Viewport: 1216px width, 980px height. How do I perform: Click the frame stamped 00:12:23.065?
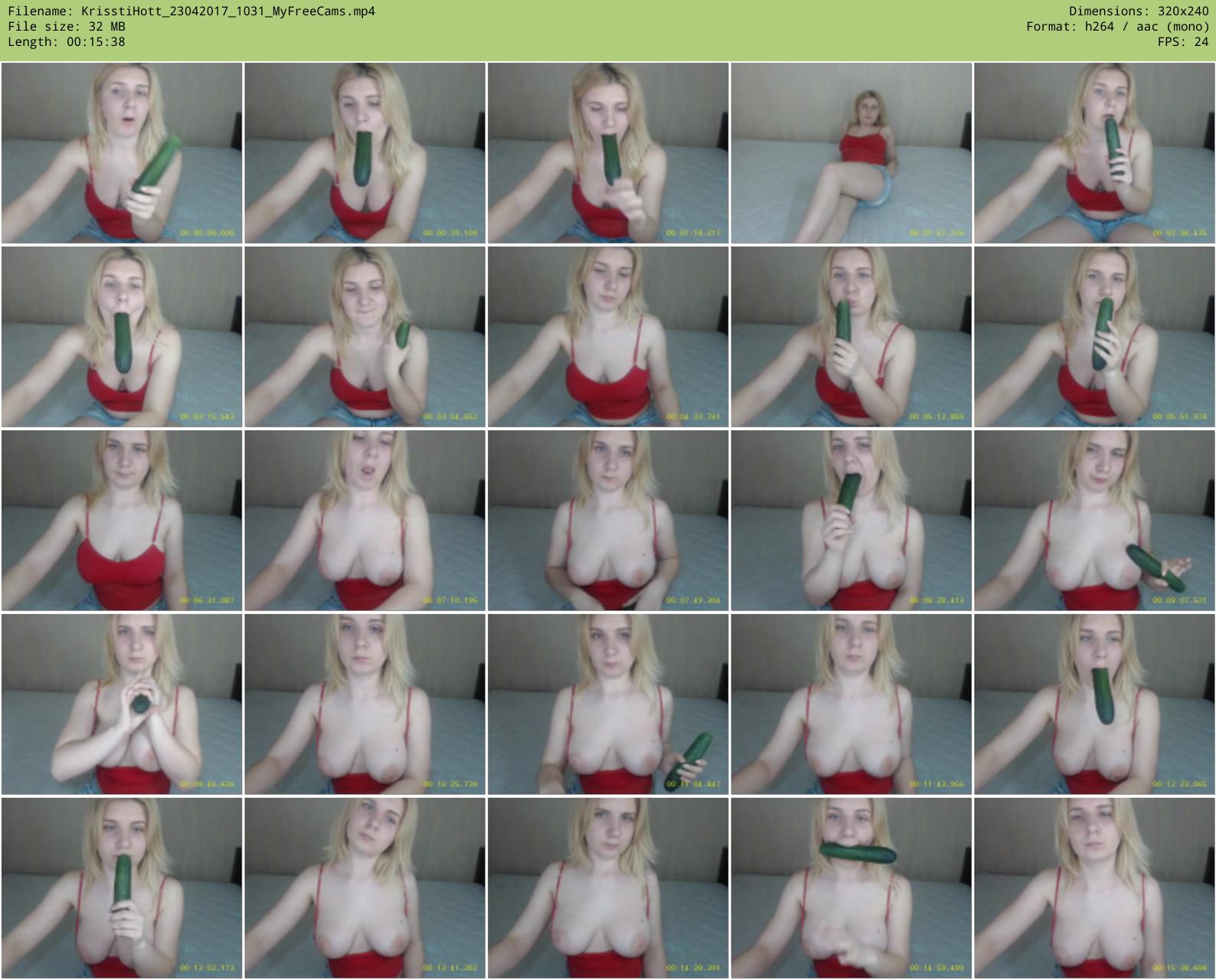tap(1094, 704)
